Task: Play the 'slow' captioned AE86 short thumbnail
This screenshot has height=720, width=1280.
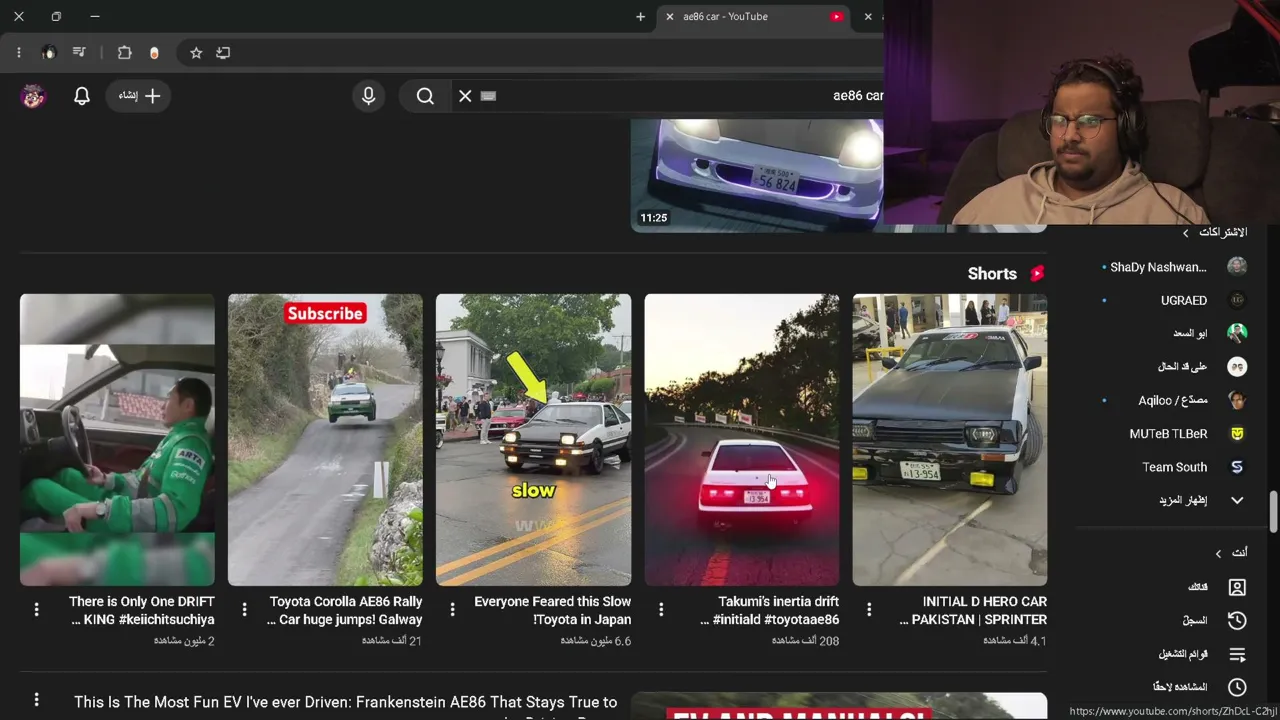Action: tap(533, 440)
